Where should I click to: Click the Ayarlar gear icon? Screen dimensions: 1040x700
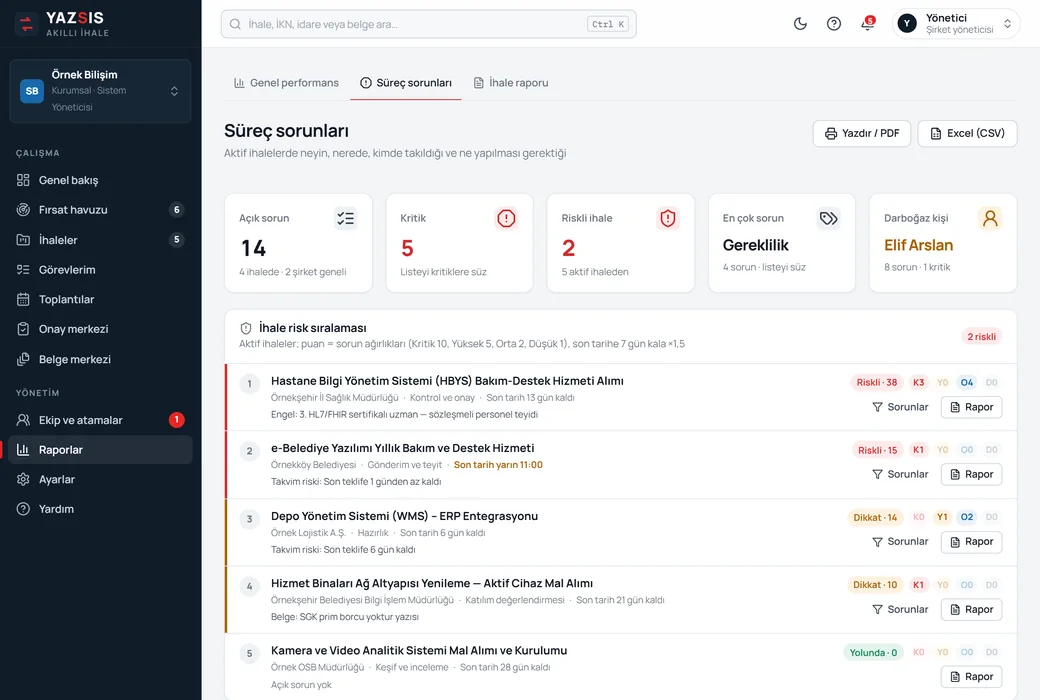[23, 479]
